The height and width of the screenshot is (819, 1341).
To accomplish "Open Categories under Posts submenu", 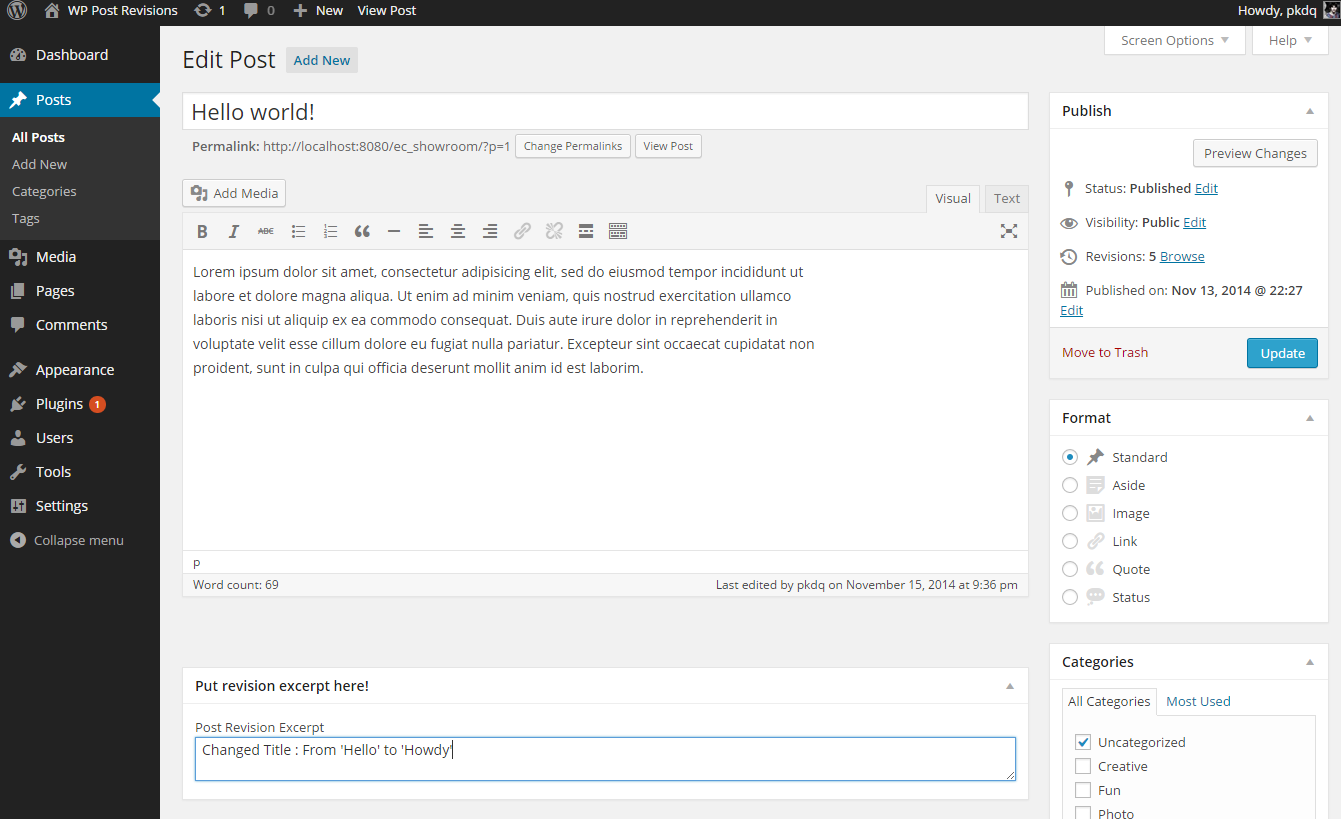I will pyautogui.click(x=44, y=191).
